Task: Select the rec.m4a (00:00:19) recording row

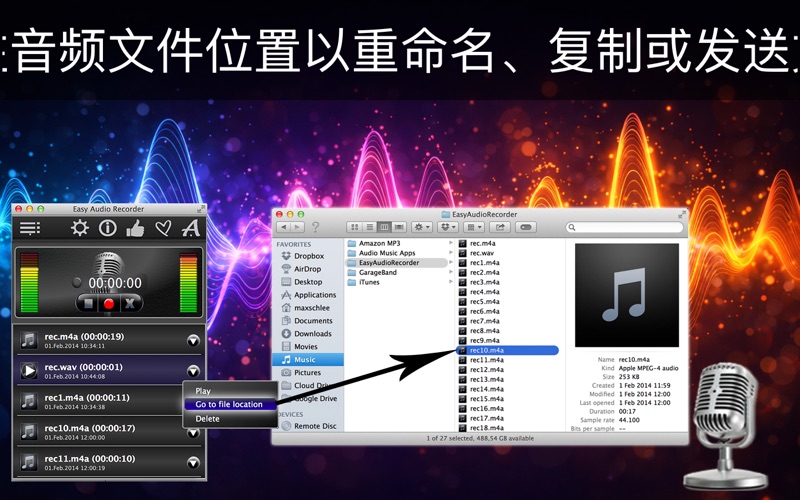Action: [x=109, y=340]
